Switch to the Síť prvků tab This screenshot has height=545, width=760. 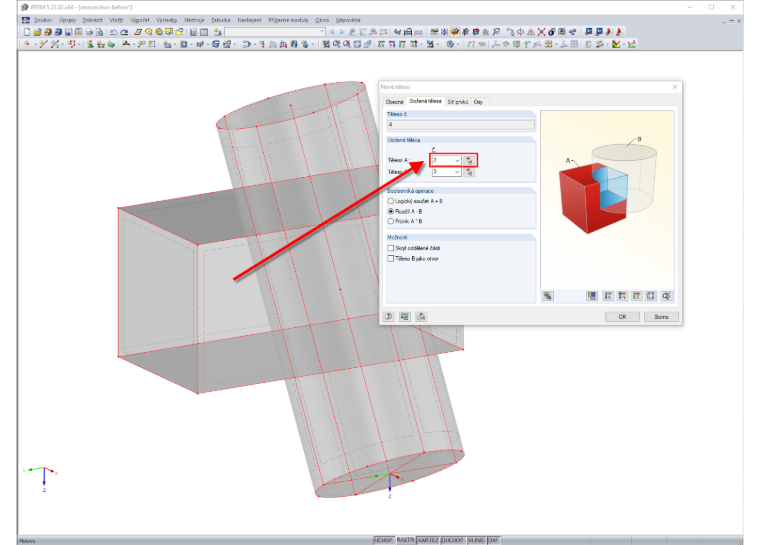pos(458,102)
